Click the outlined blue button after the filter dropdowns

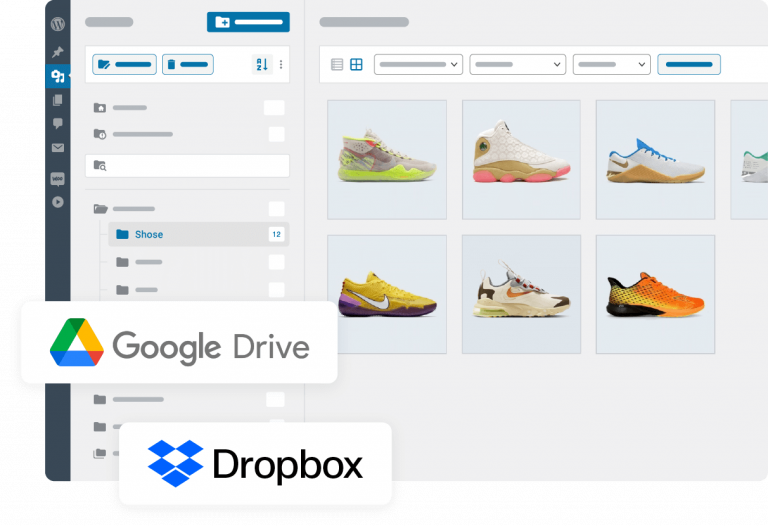[x=689, y=64]
